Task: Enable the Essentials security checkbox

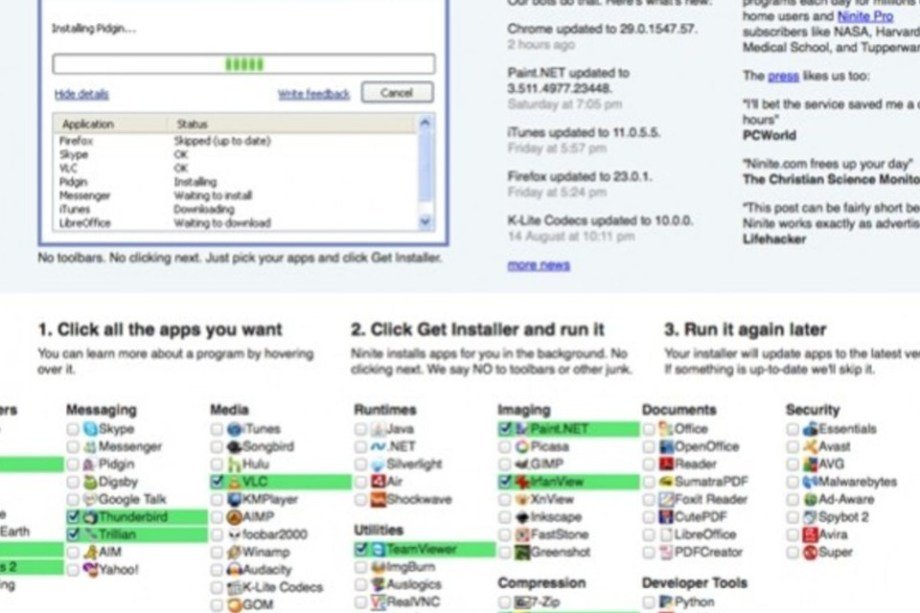Action: click(x=793, y=429)
